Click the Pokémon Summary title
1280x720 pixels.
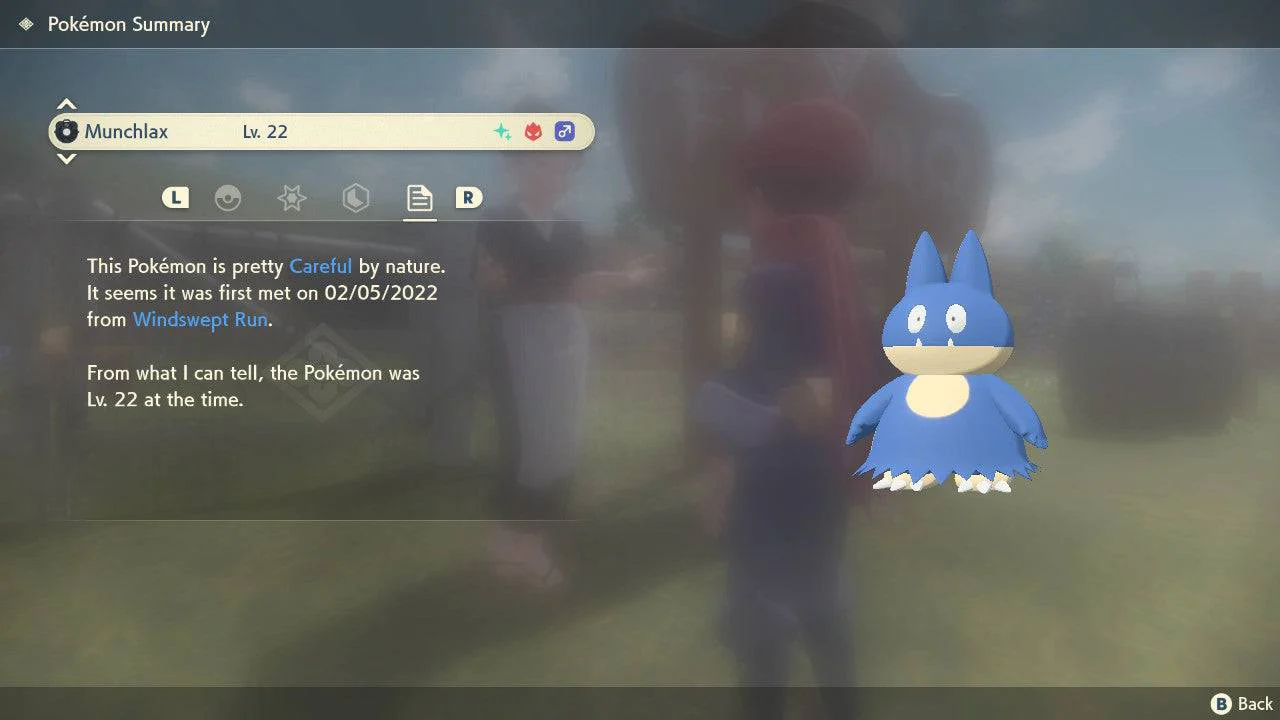(129, 24)
